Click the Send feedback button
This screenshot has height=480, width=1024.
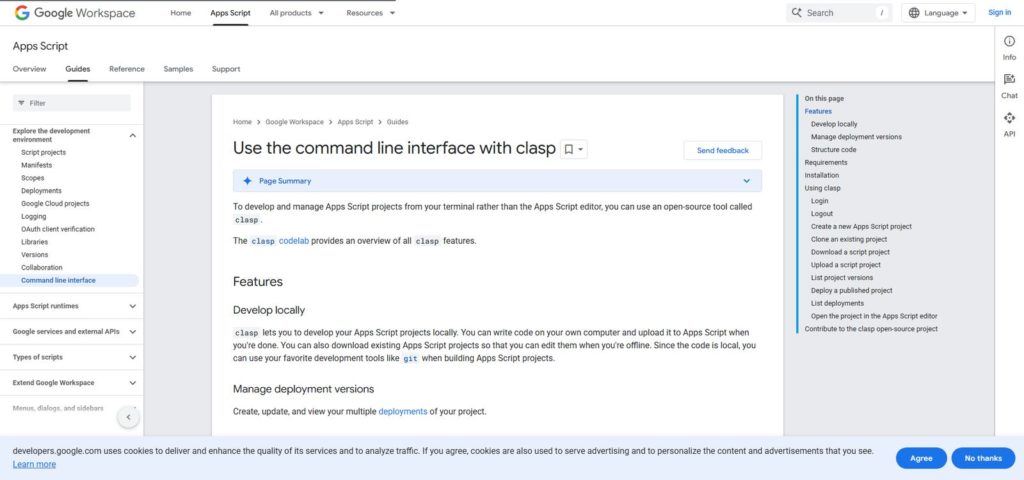coord(722,150)
